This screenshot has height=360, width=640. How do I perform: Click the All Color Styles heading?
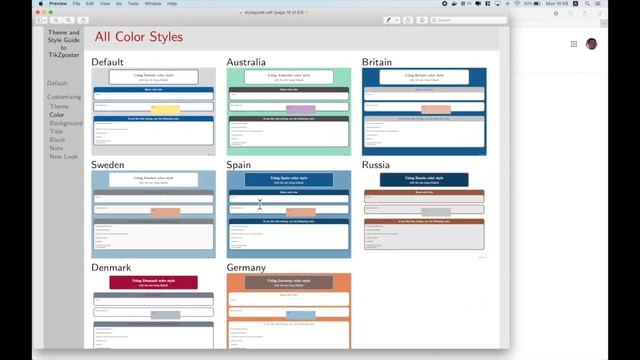[x=139, y=37]
